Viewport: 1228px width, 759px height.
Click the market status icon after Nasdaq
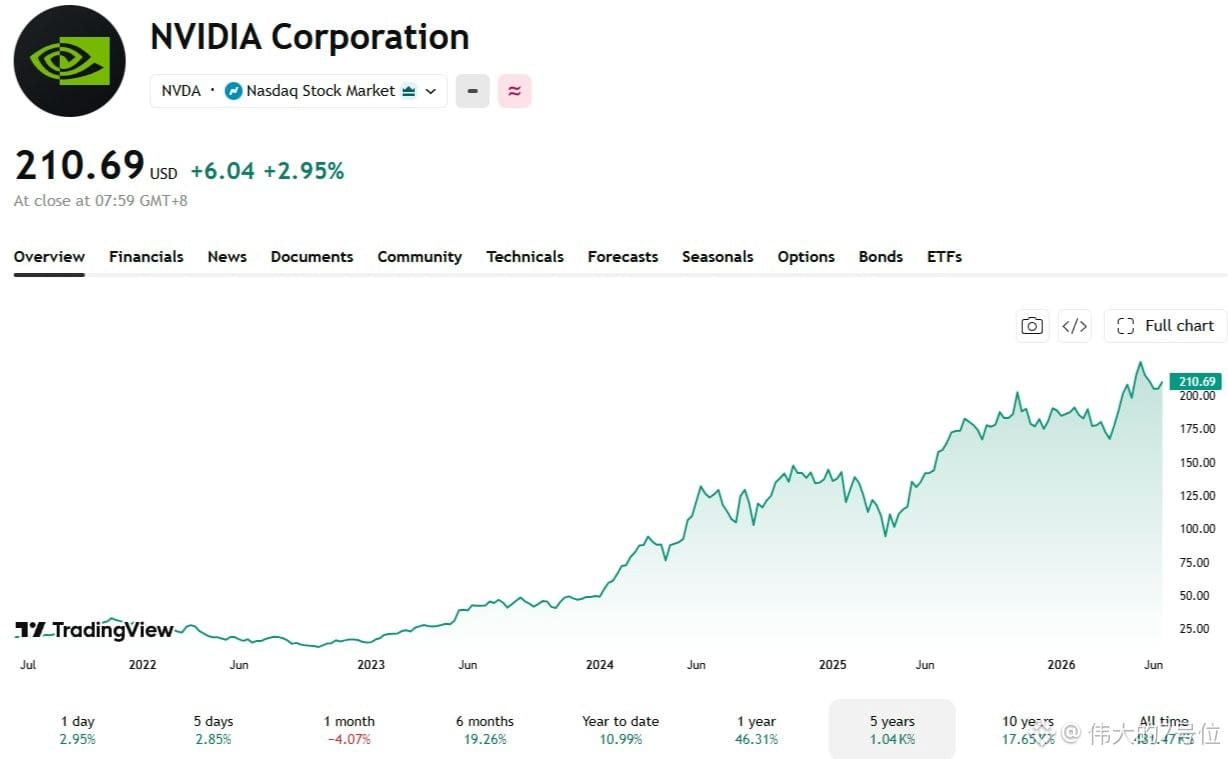click(x=408, y=91)
